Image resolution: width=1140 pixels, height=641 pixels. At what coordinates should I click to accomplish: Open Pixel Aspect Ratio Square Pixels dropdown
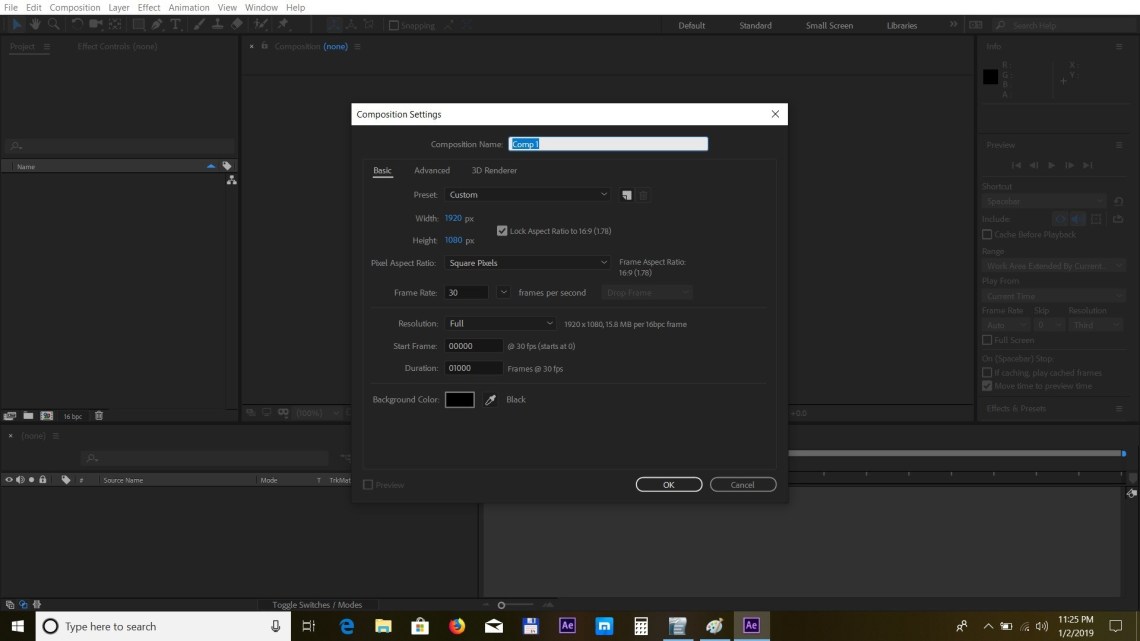527,263
